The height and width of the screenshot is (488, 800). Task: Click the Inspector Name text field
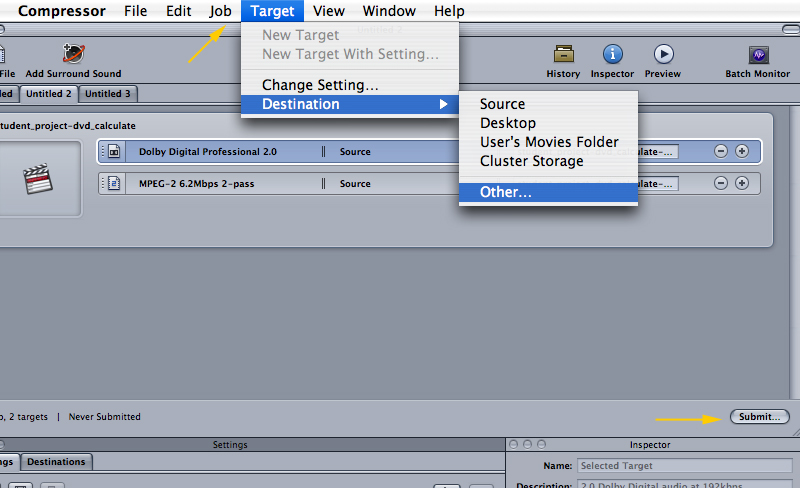685,466
